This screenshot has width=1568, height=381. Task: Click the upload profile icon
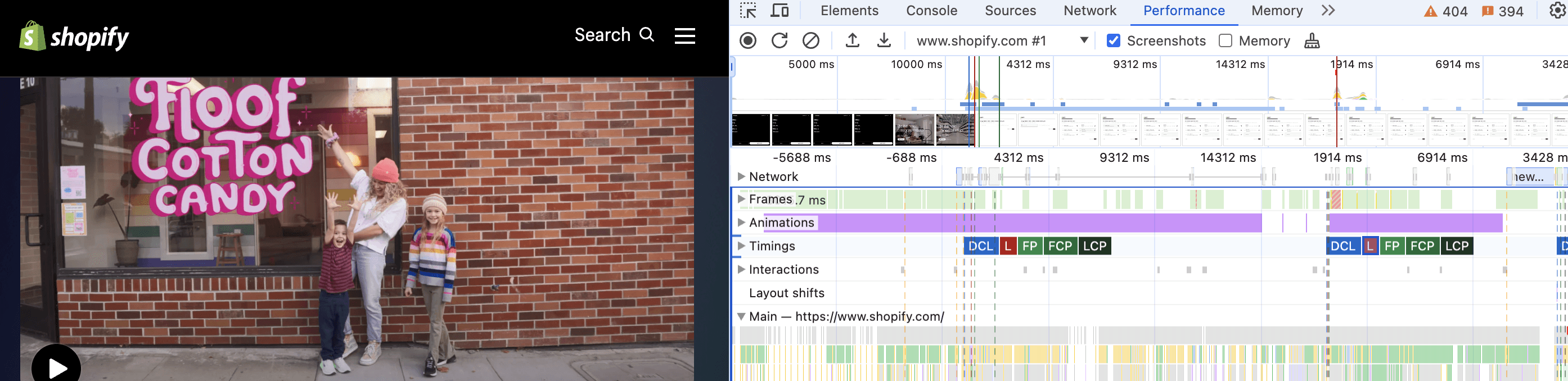coord(853,41)
